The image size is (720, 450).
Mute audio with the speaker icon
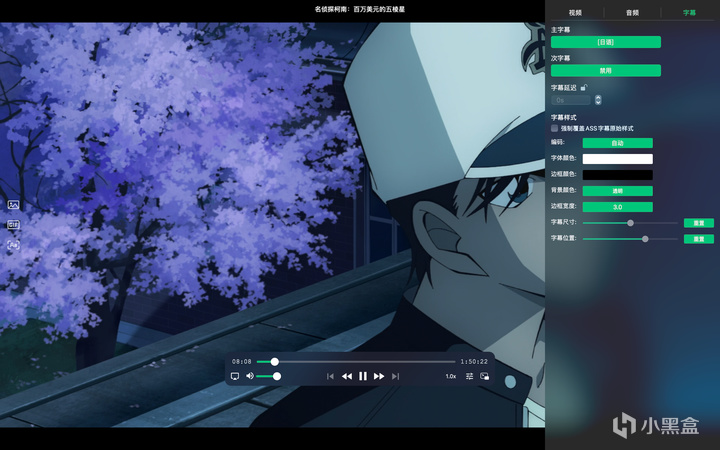click(250, 376)
